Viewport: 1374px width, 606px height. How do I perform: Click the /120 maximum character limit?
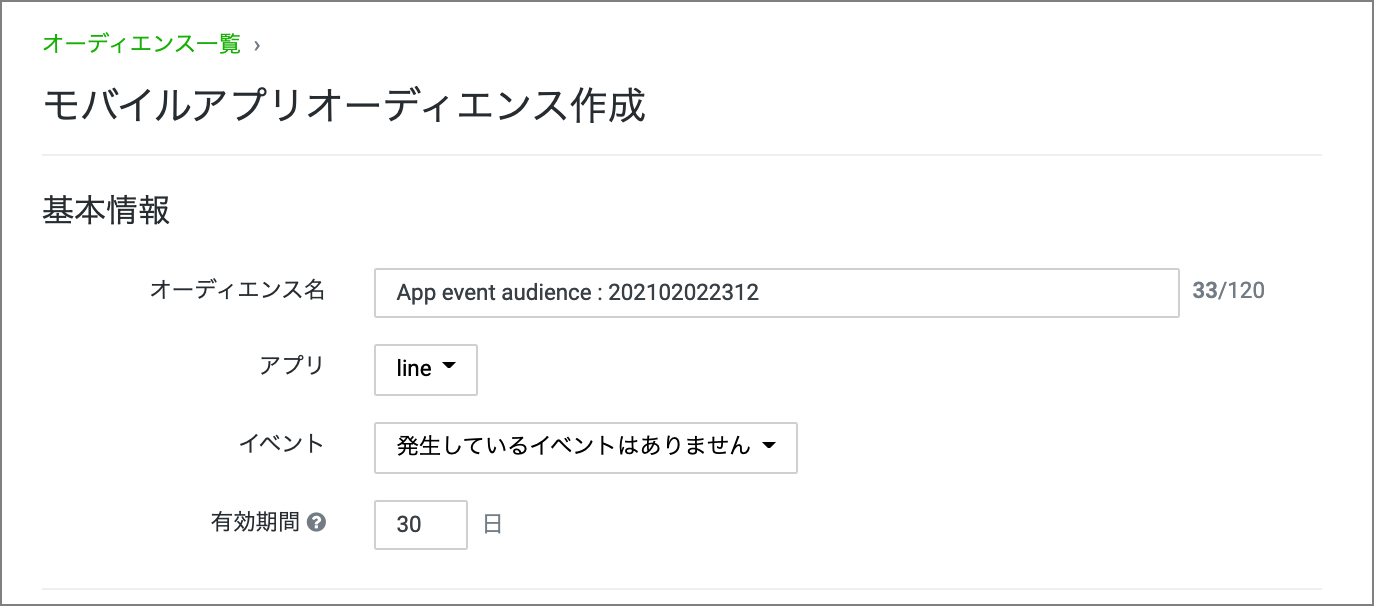pyautogui.click(x=1242, y=291)
